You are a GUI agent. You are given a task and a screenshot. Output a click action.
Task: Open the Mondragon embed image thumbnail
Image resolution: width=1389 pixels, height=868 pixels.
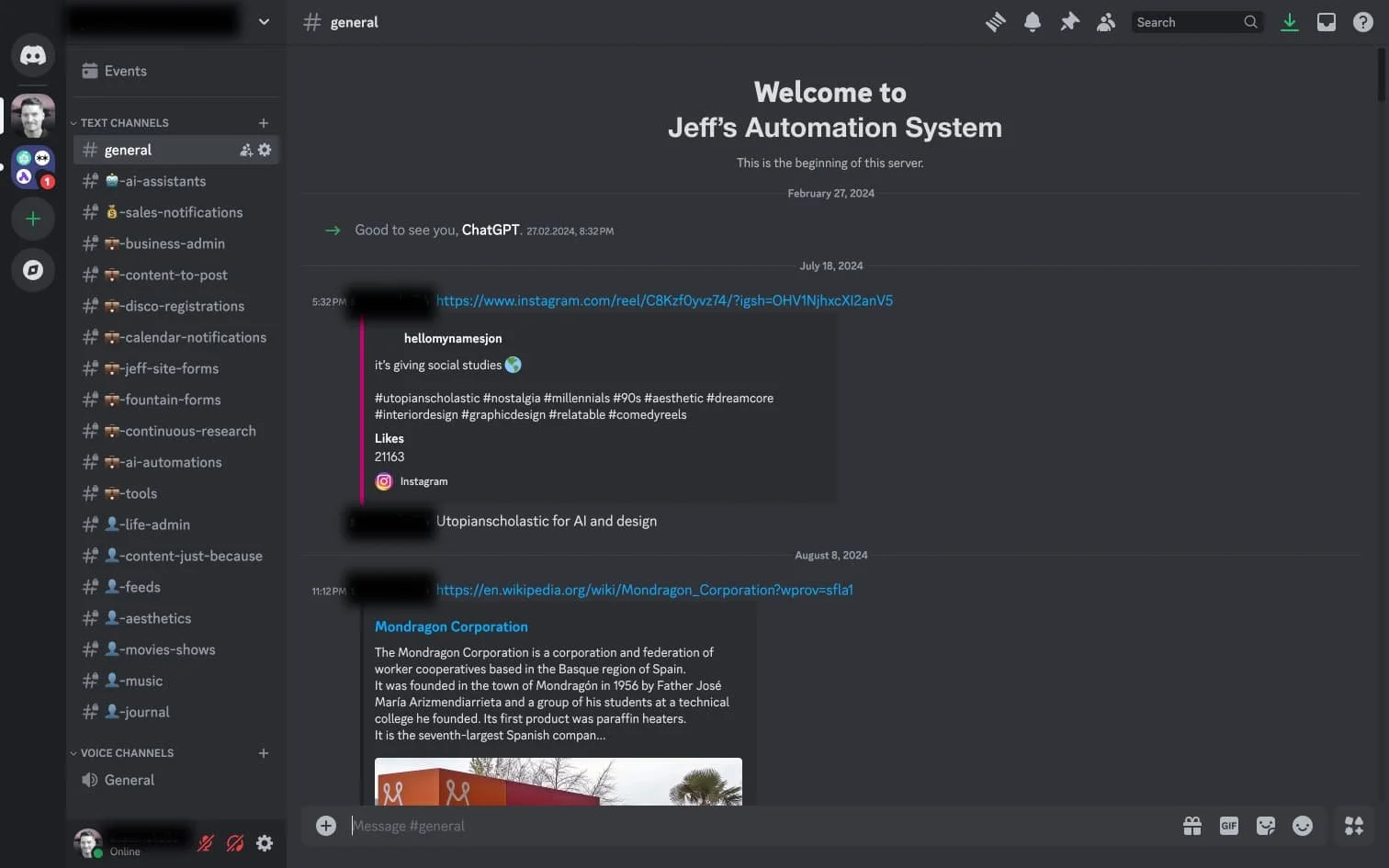click(559, 782)
